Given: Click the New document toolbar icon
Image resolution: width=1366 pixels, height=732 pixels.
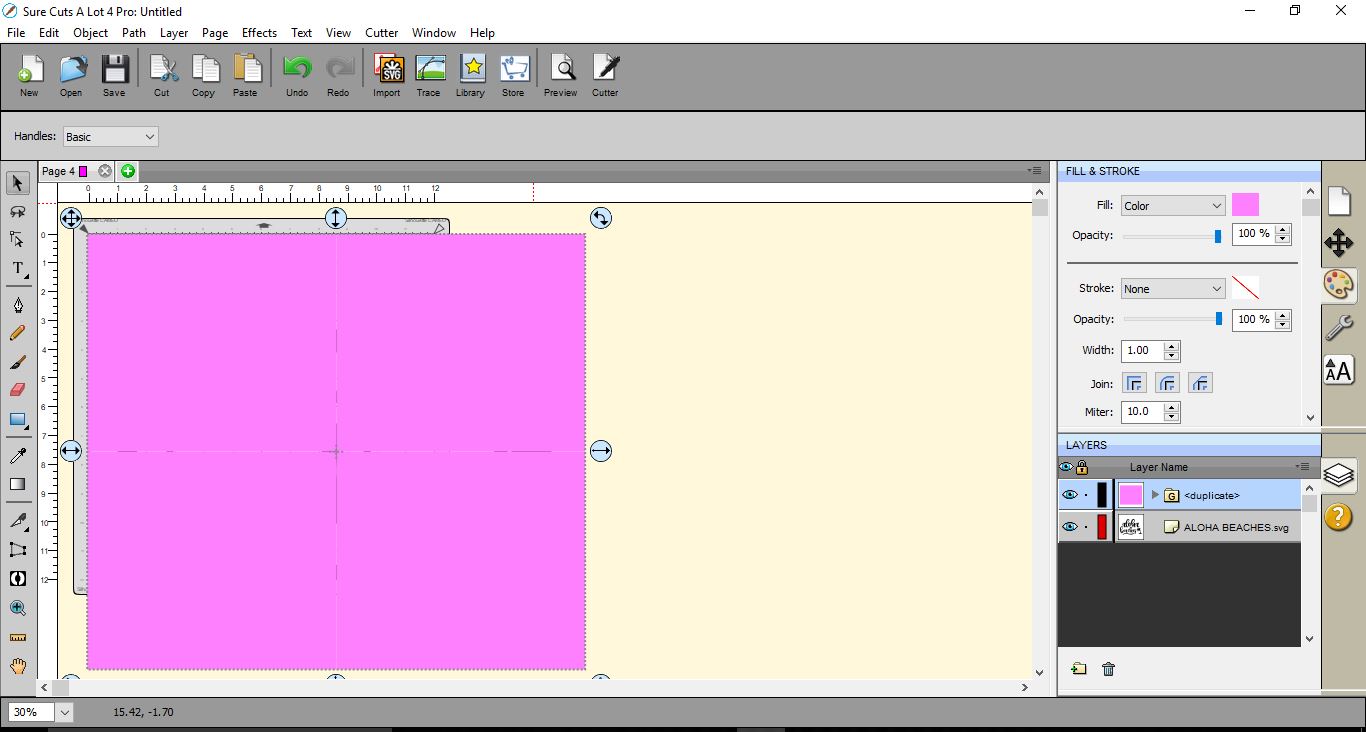Looking at the screenshot, I should coord(29,76).
